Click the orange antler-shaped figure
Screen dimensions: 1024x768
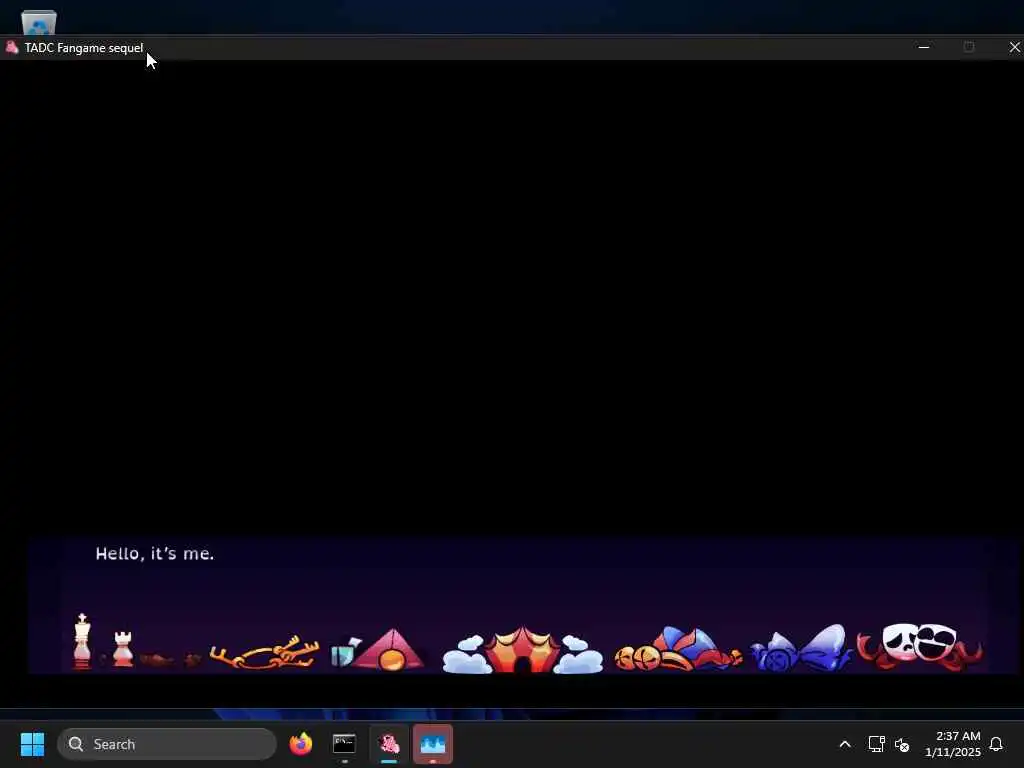point(265,652)
